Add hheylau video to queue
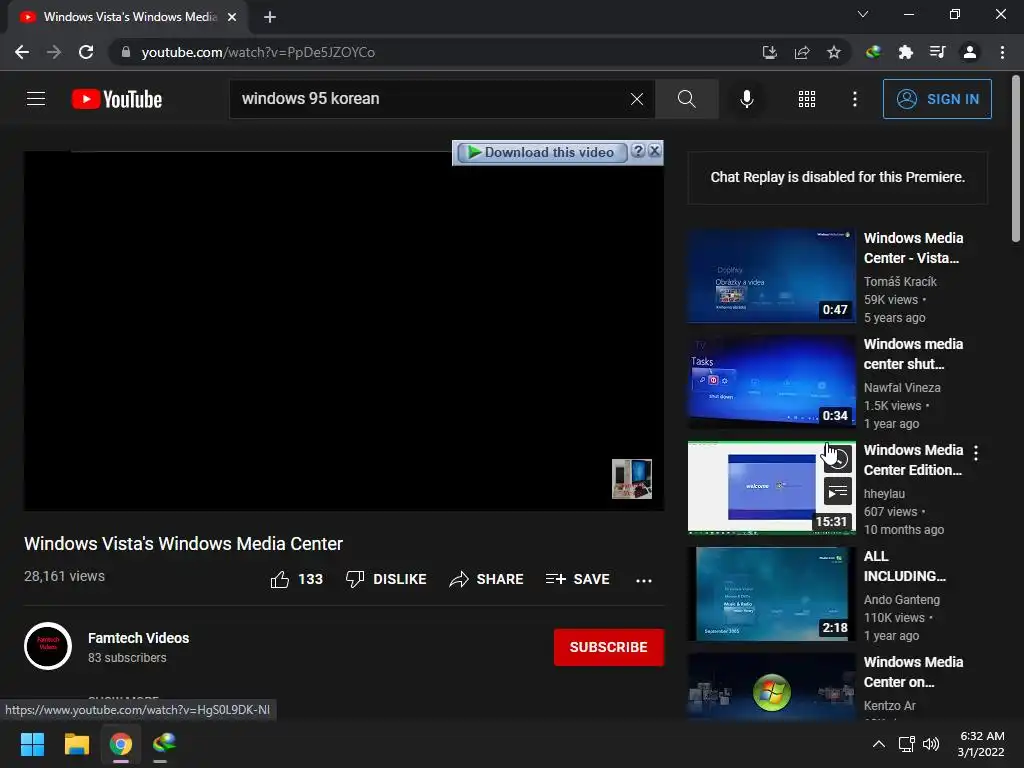This screenshot has height=768, width=1024. 837,492
